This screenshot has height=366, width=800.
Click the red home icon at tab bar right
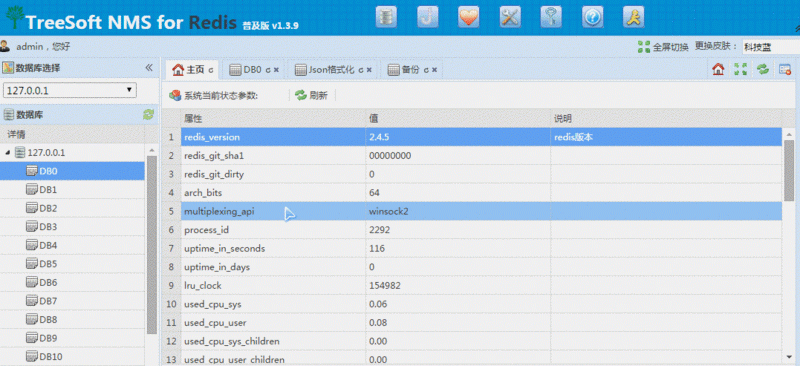point(718,69)
